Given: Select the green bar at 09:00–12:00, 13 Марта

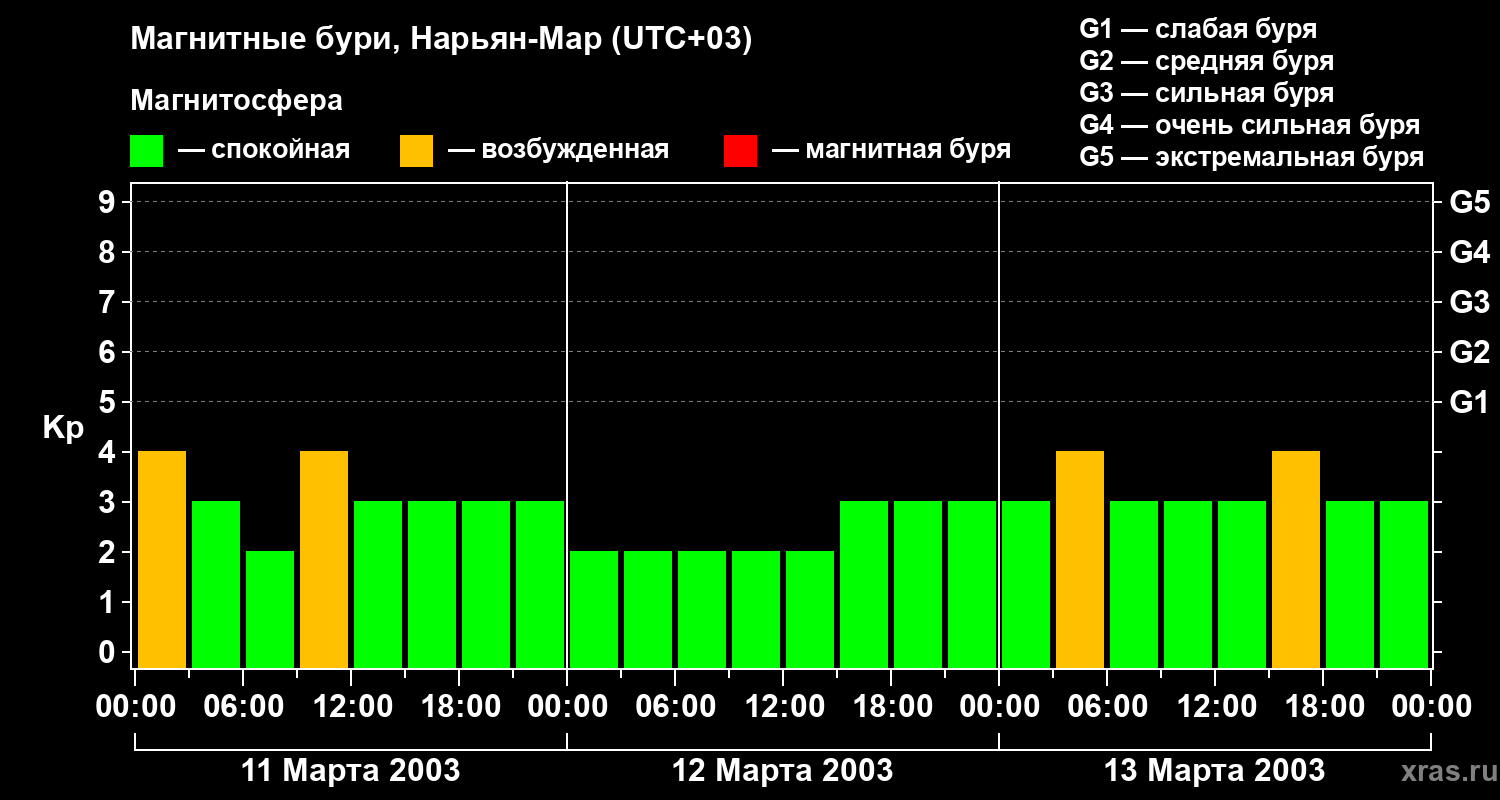Looking at the screenshot, I should click(x=1188, y=584).
